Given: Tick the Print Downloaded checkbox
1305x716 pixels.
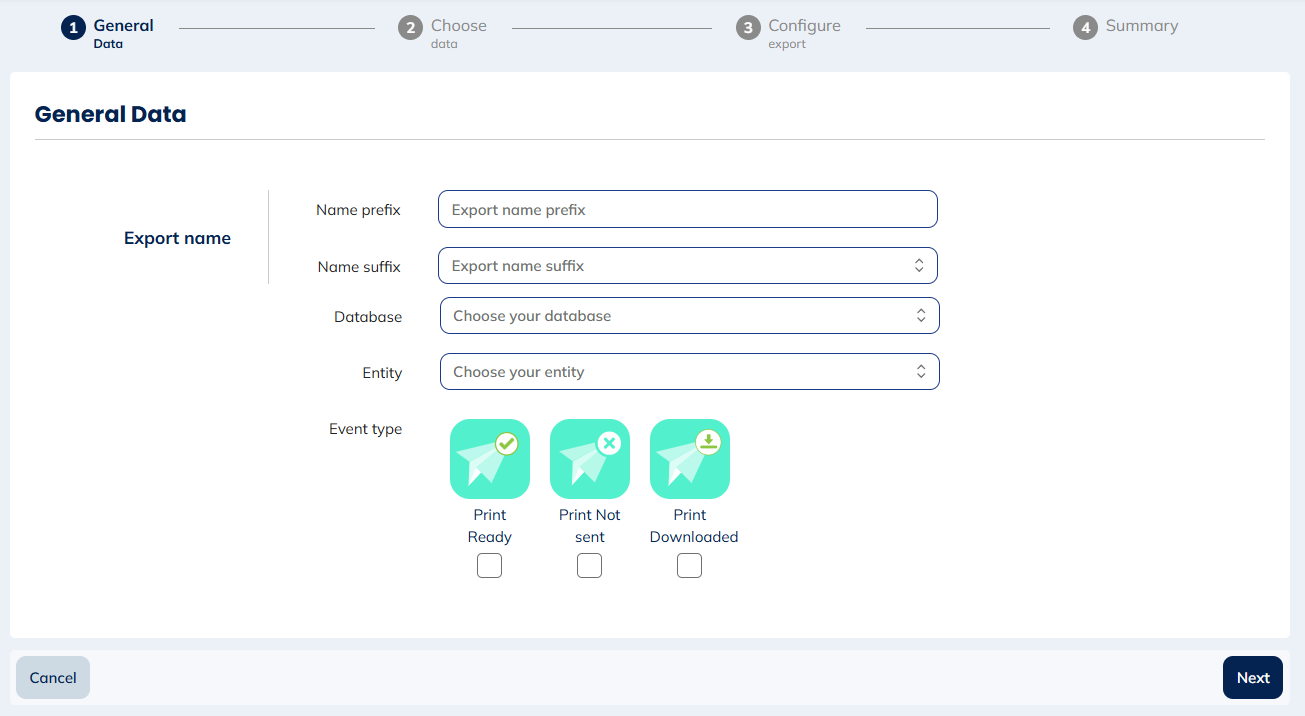Looking at the screenshot, I should tap(689, 565).
